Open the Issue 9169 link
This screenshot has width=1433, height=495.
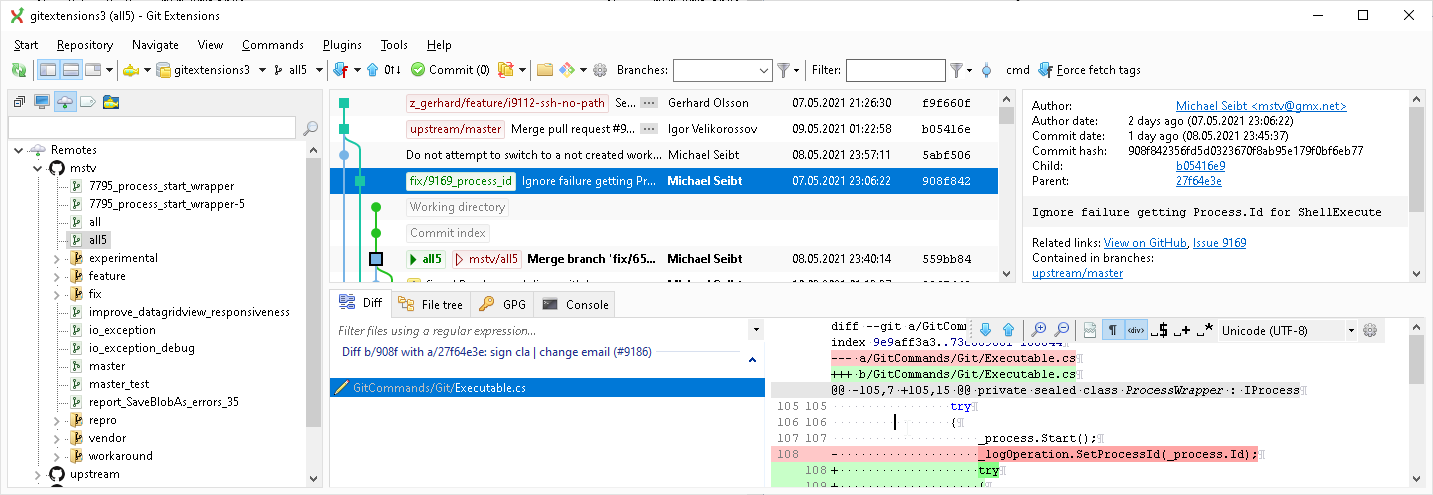click(x=1220, y=243)
